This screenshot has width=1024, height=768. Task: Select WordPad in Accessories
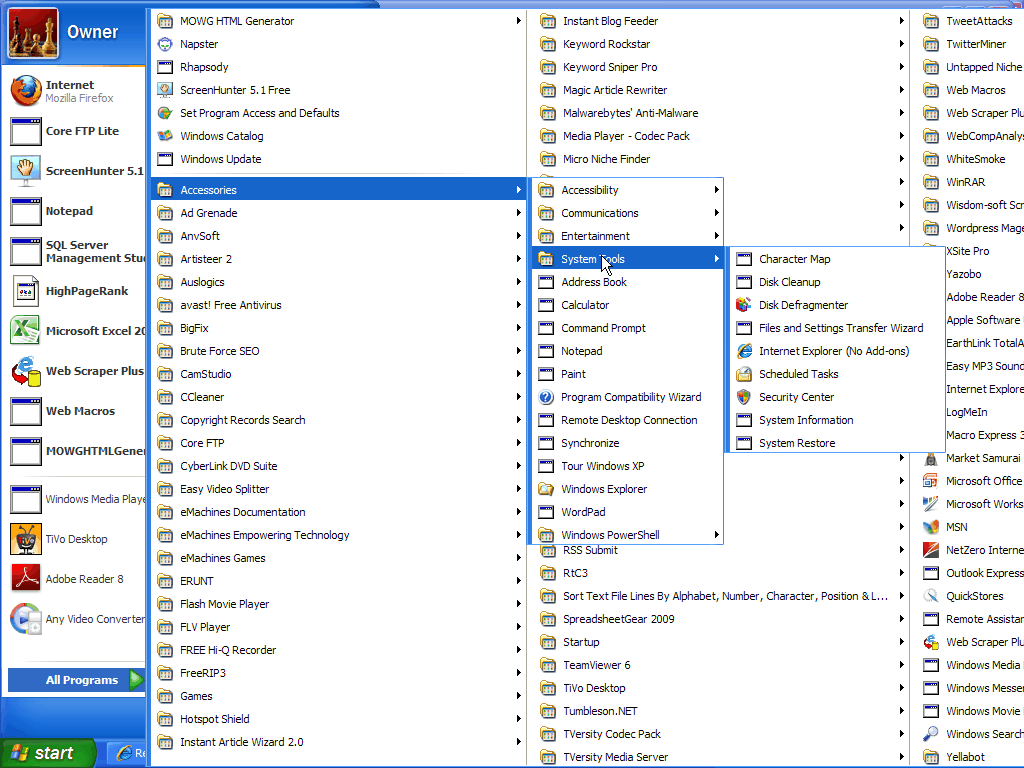point(628,512)
